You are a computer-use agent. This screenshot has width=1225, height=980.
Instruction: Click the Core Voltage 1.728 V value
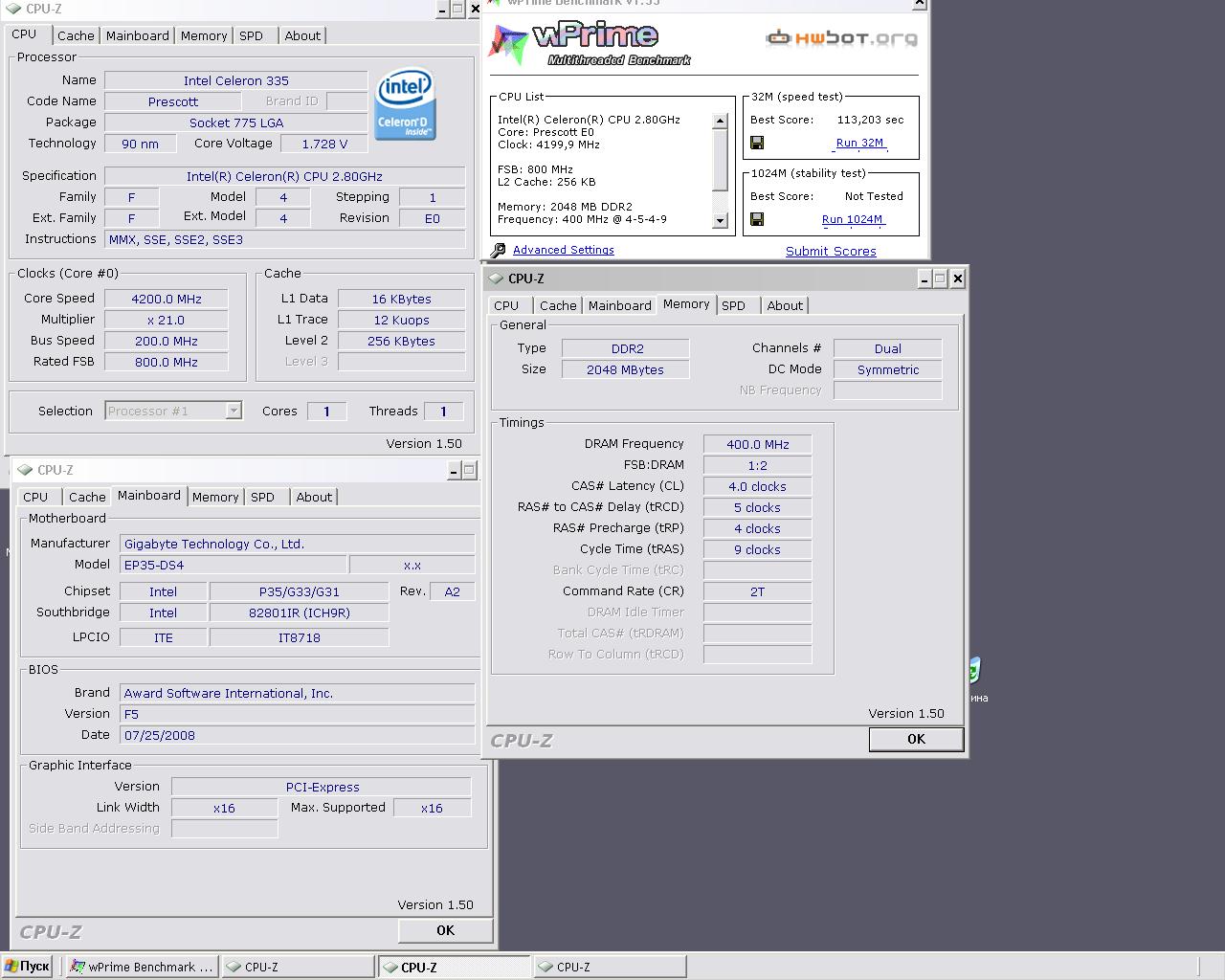(324, 144)
